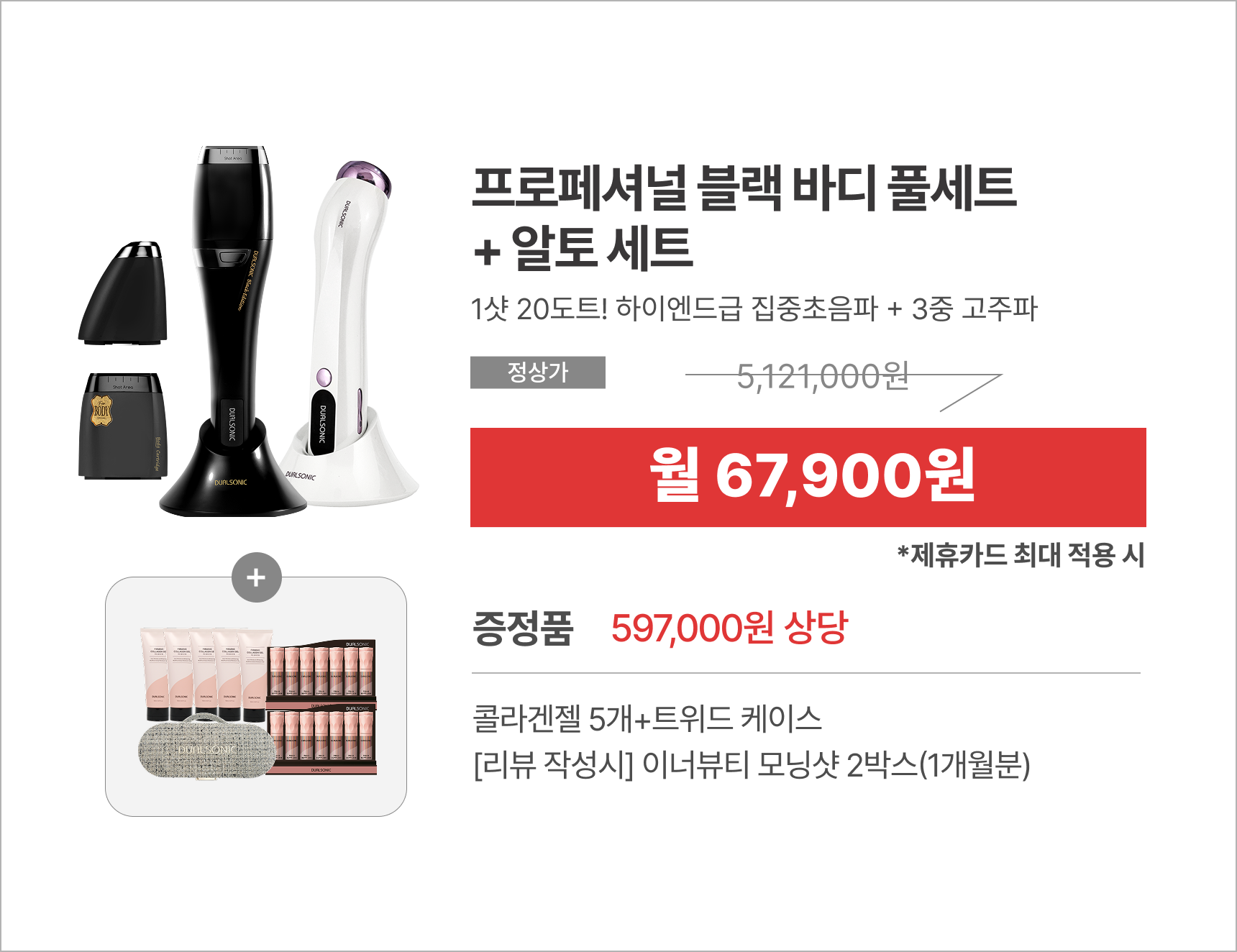Click the black cone-shaped cartridge head
Screen dimensions: 1237x952
122,293
